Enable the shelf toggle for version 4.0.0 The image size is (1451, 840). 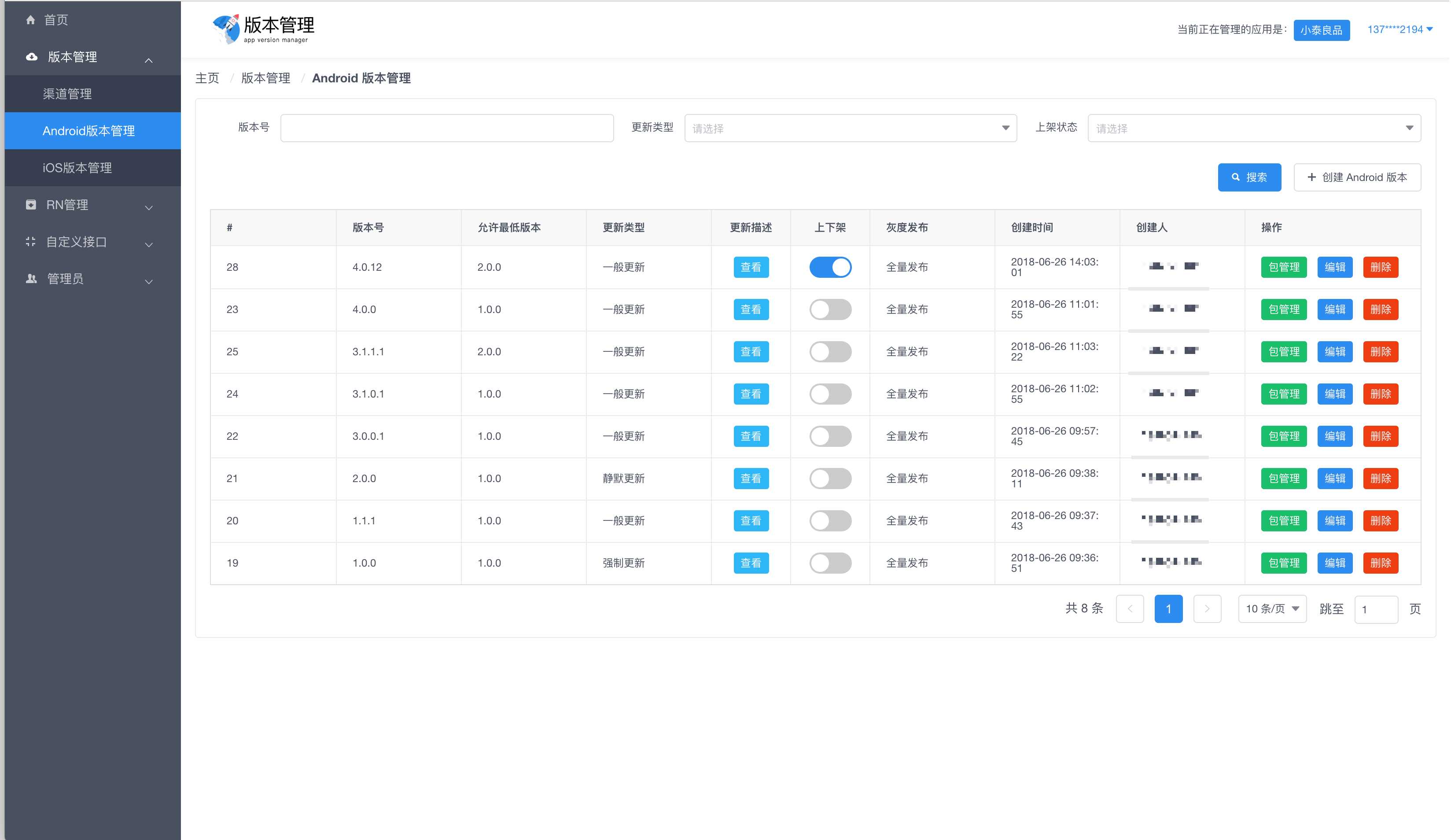click(x=830, y=310)
